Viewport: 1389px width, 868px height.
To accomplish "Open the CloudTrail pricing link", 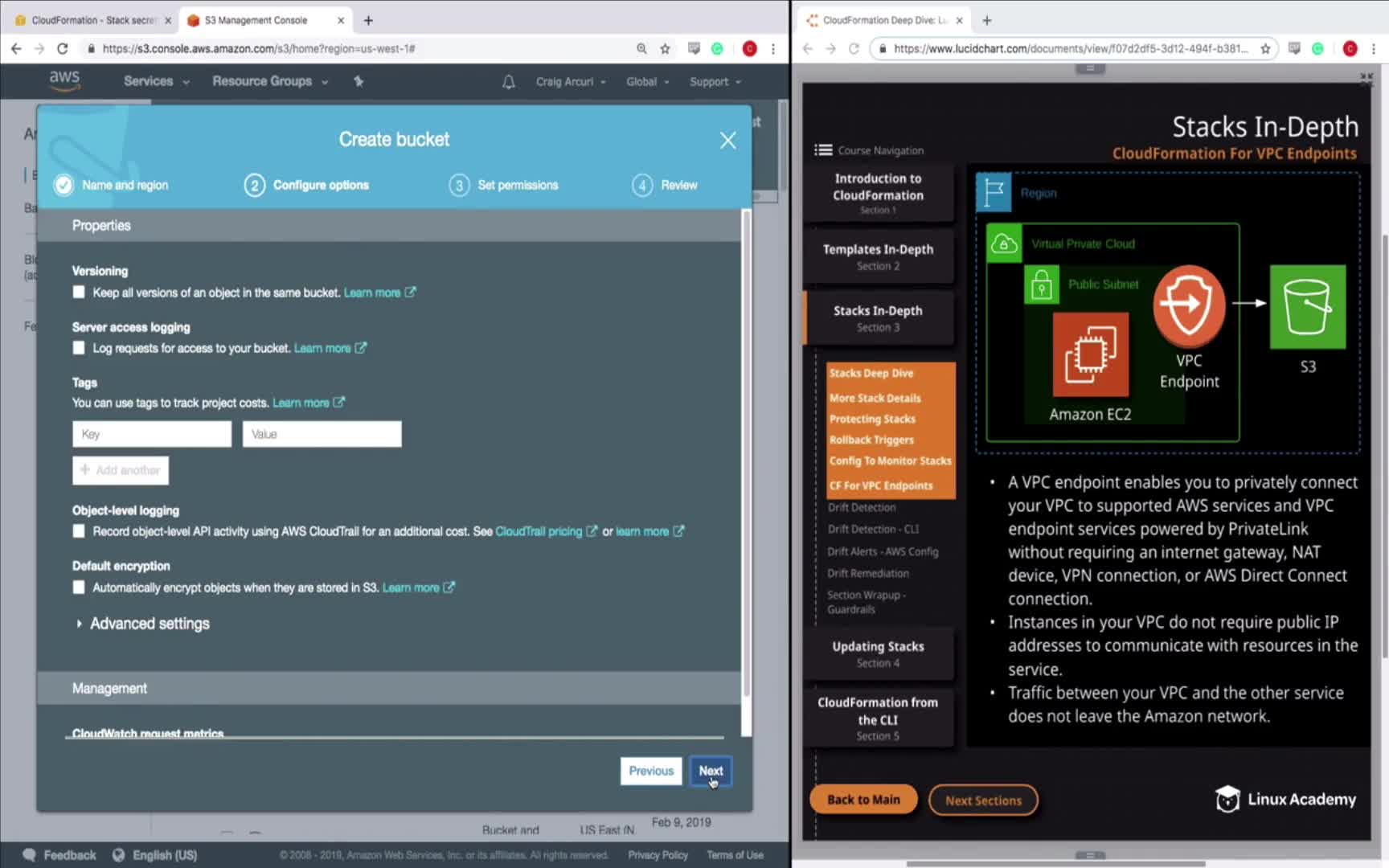I will coord(546,531).
